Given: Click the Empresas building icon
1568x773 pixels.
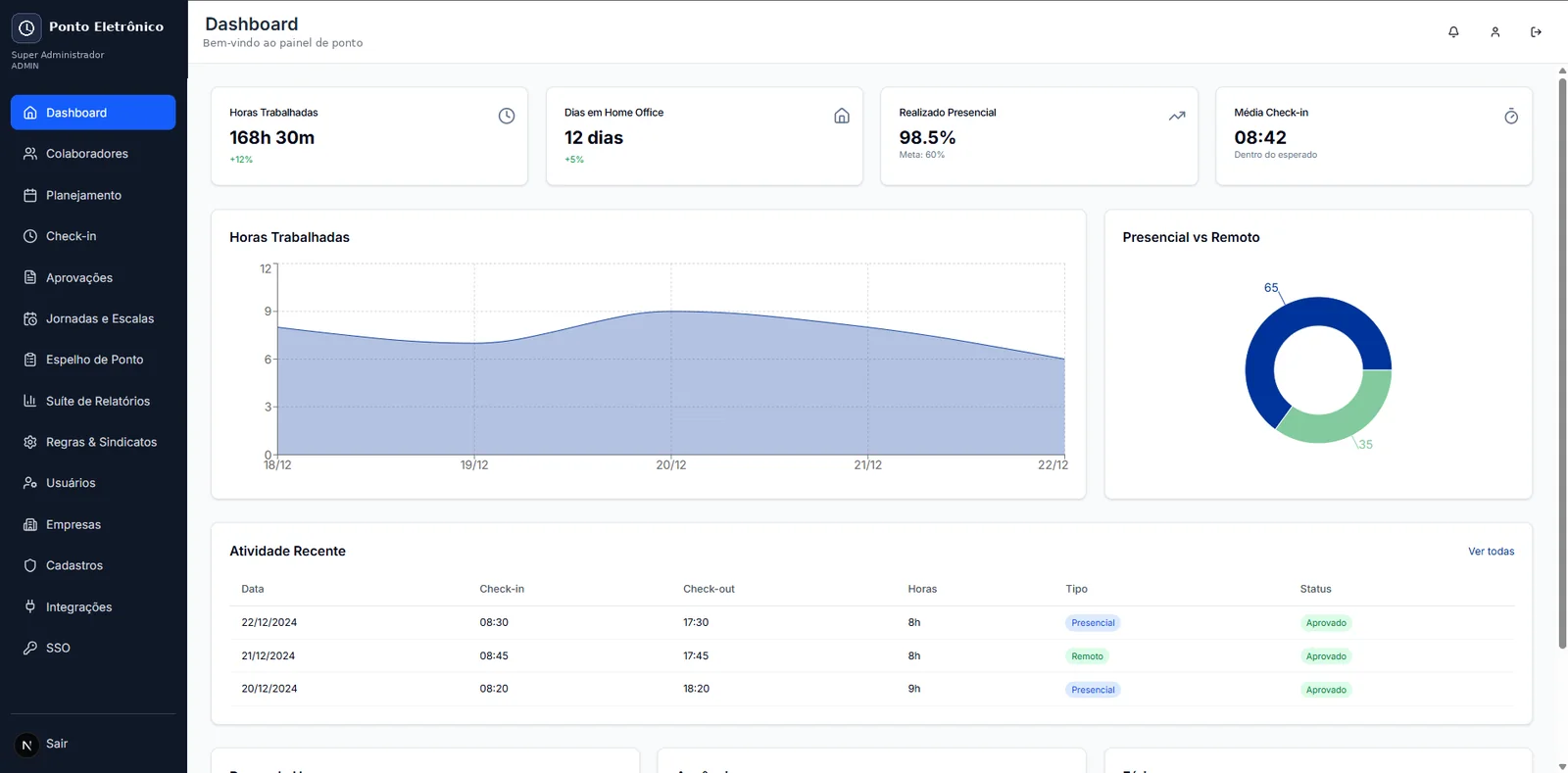Looking at the screenshot, I should pos(30,524).
